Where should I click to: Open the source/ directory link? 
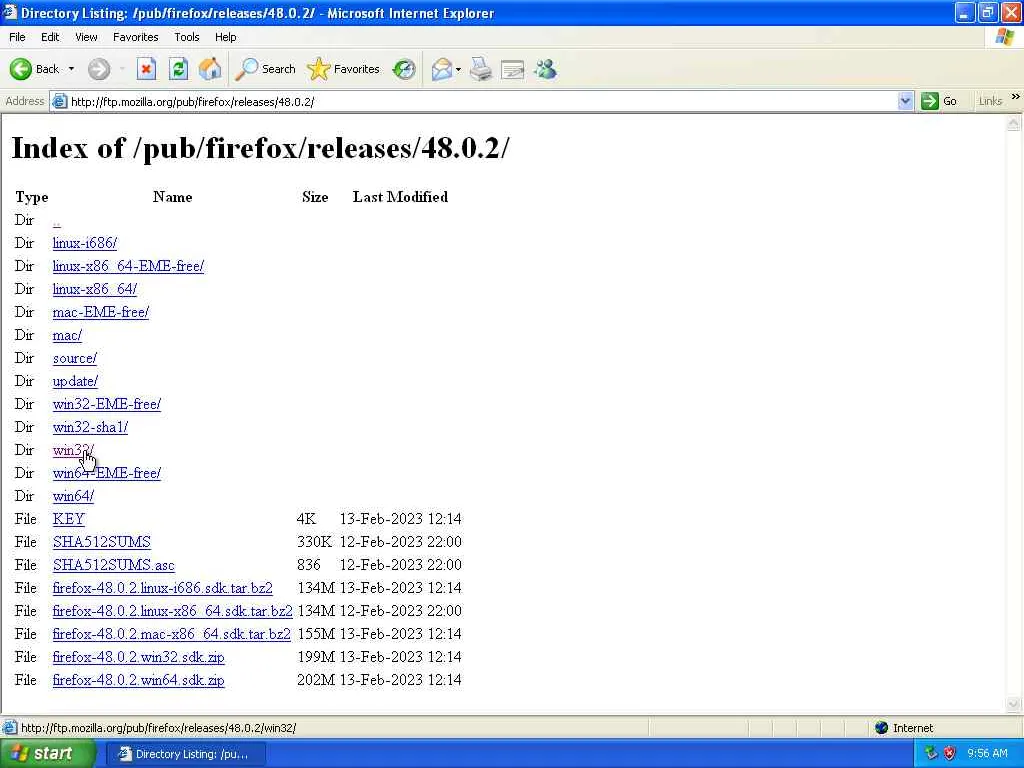[74, 359]
